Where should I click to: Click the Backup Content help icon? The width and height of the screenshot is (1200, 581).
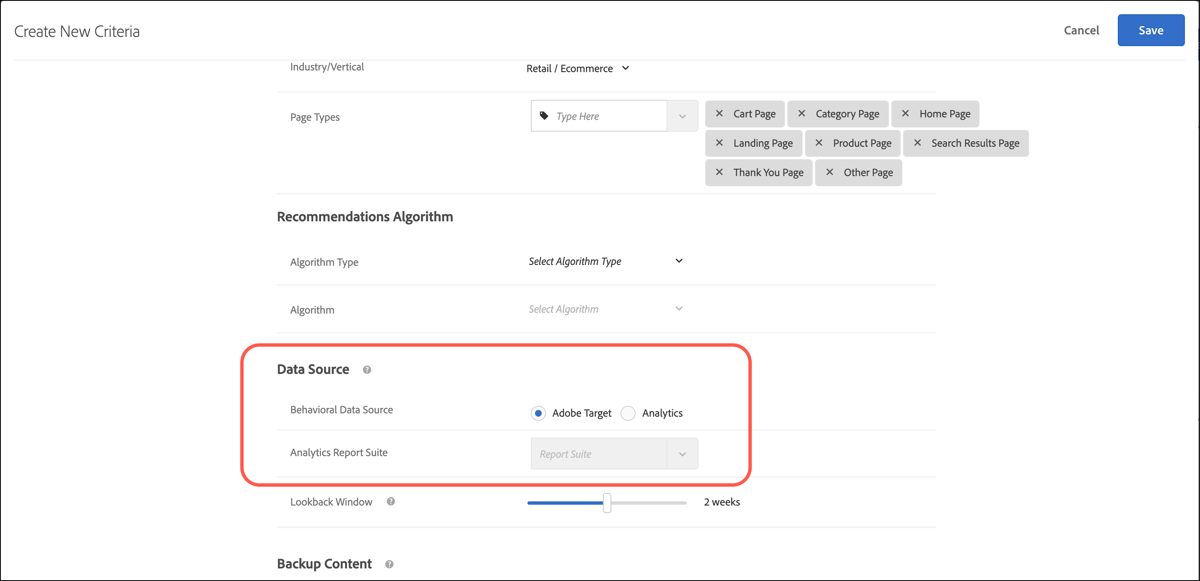389,564
